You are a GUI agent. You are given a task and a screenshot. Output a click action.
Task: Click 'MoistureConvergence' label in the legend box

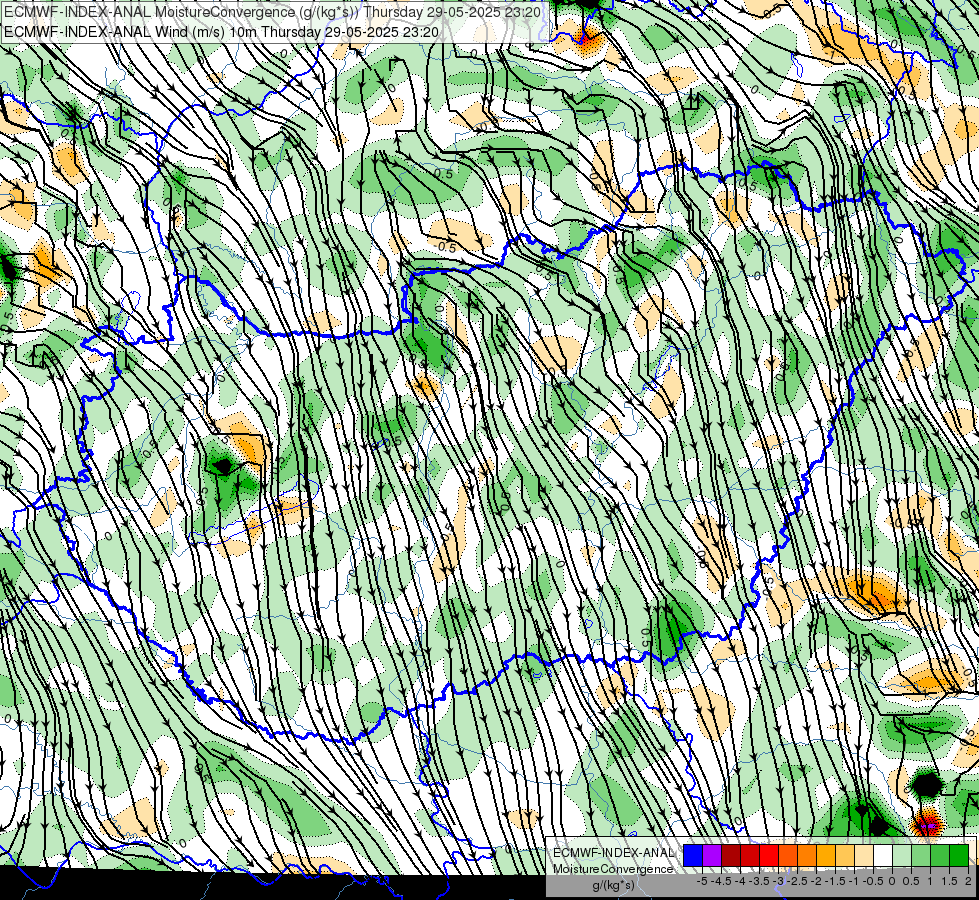coord(613,869)
